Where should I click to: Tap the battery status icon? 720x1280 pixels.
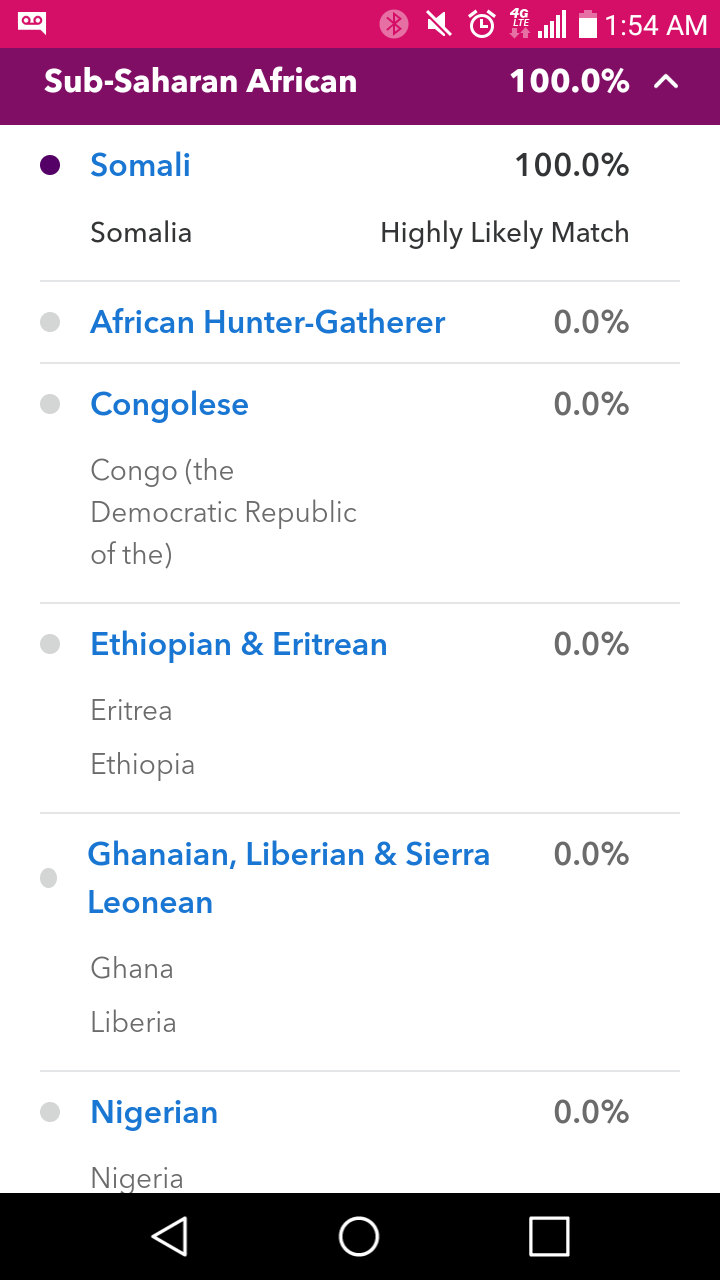[587, 24]
